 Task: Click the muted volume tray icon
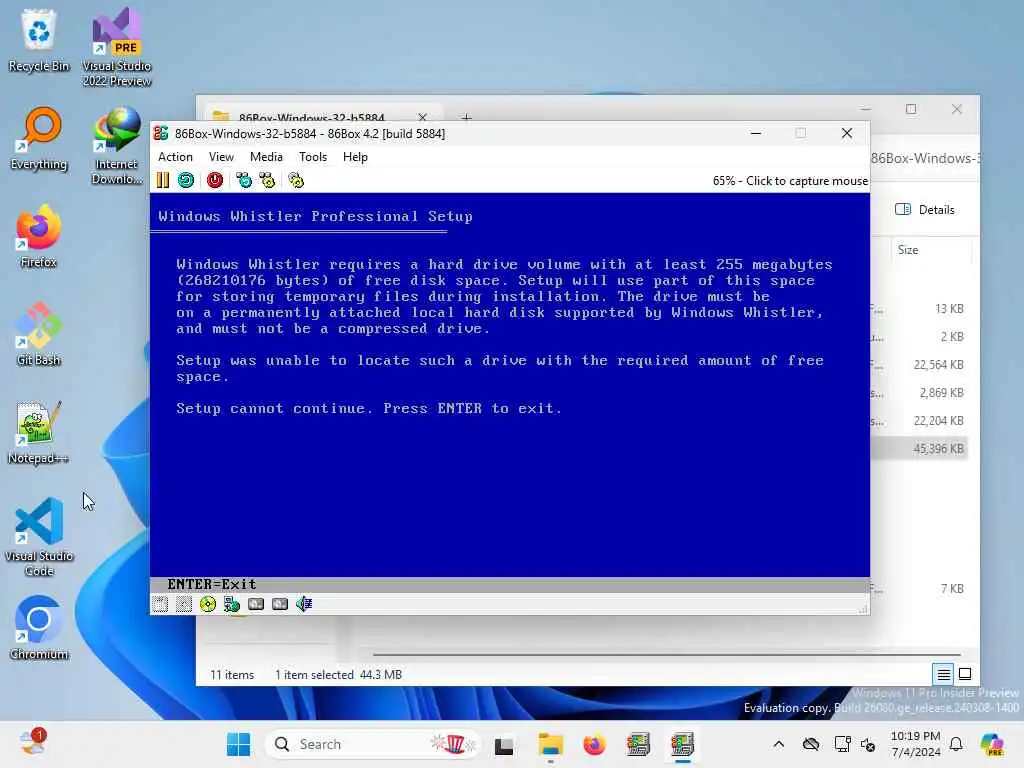869,744
